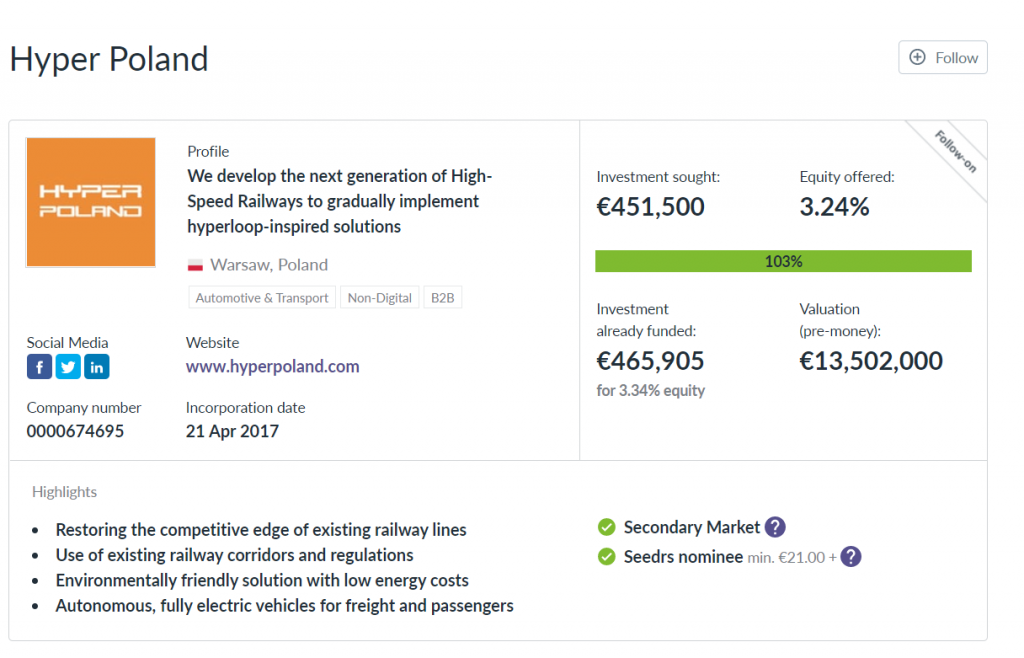Open the Facebook social media icon
The width and height of the screenshot is (1024, 658).
tap(39, 367)
